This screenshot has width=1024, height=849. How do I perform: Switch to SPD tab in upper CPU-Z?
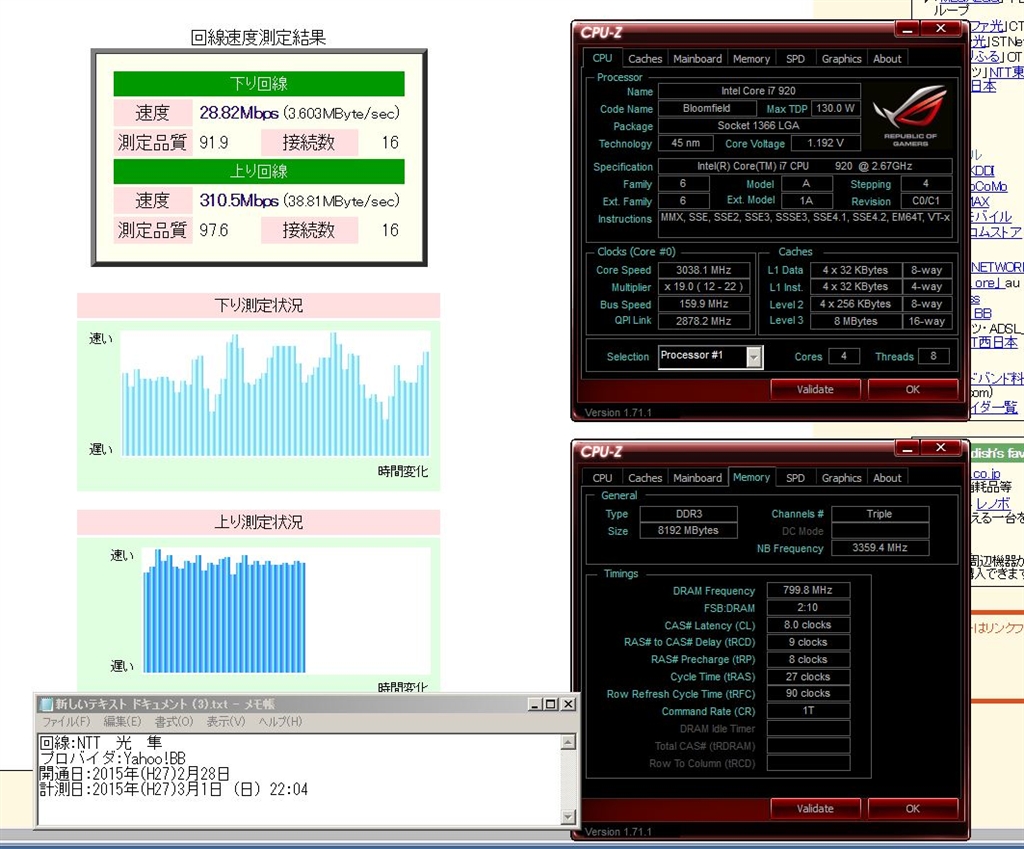(795, 59)
